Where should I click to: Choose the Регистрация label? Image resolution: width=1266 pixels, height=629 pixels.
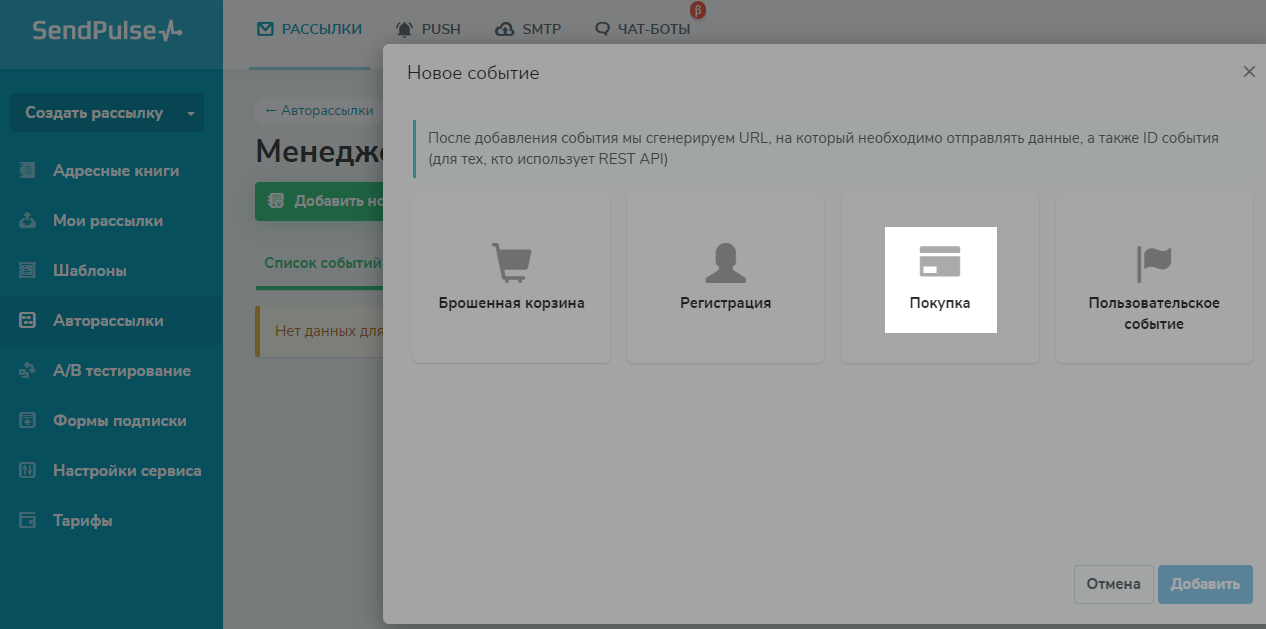(726, 303)
